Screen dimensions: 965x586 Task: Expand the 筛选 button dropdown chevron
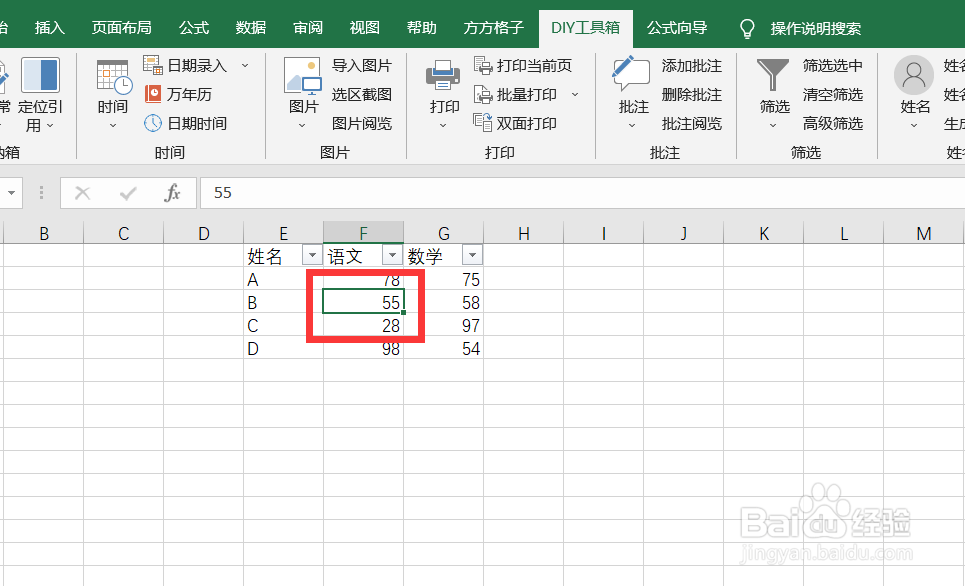773,126
